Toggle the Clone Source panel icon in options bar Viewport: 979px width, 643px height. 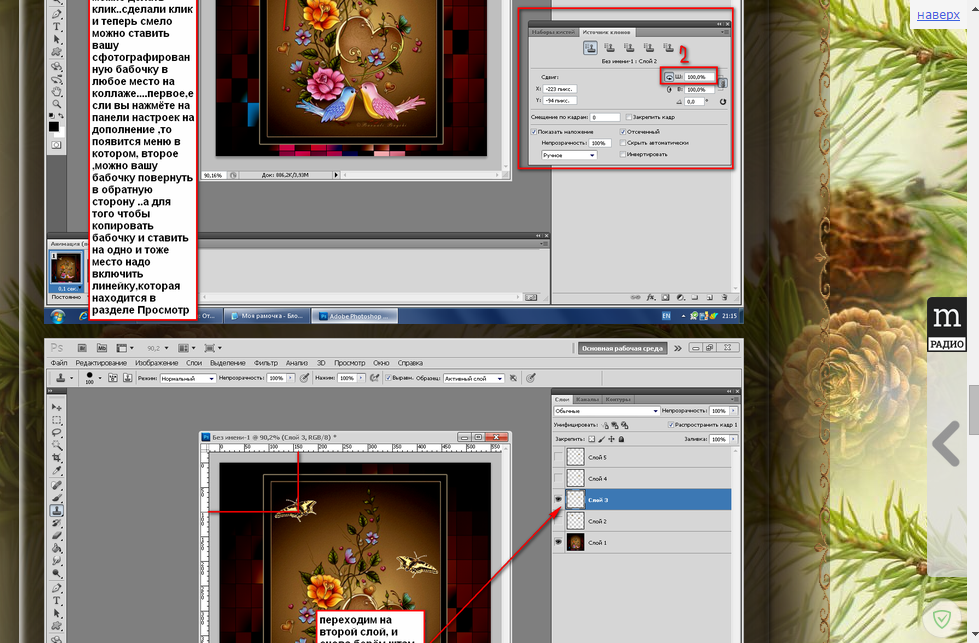point(127,378)
